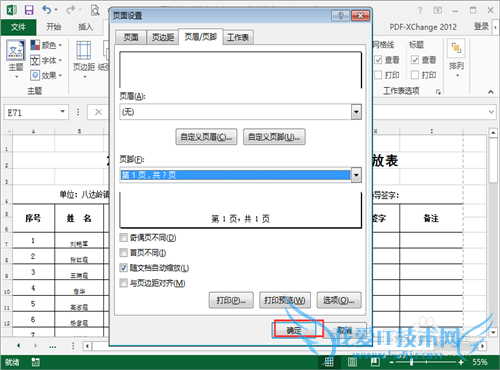Click the macro recording icon in status bar
The height and width of the screenshot is (370, 500).
coord(36,362)
